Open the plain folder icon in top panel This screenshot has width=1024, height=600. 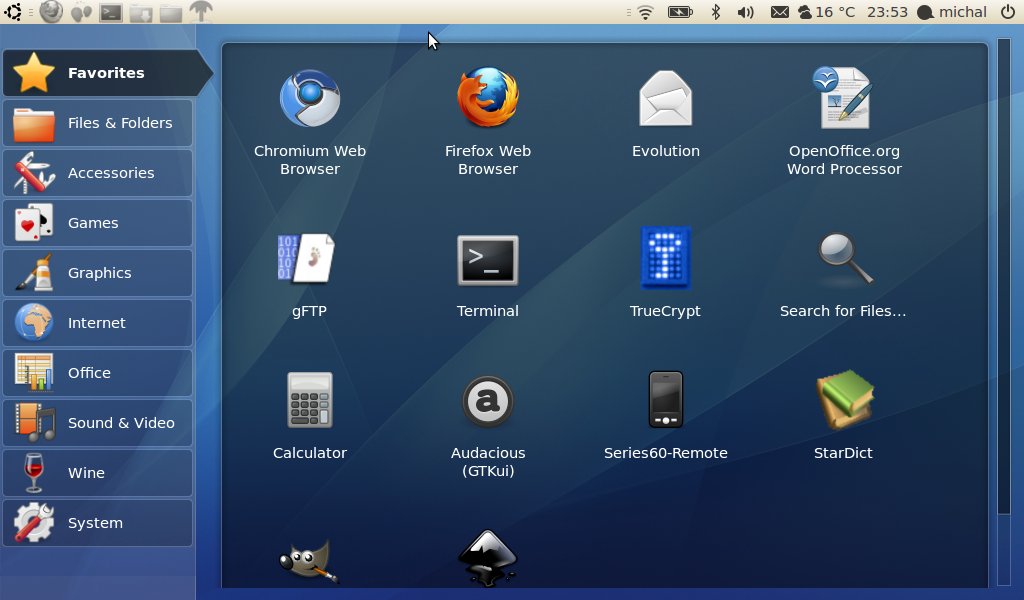(x=170, y=12)
